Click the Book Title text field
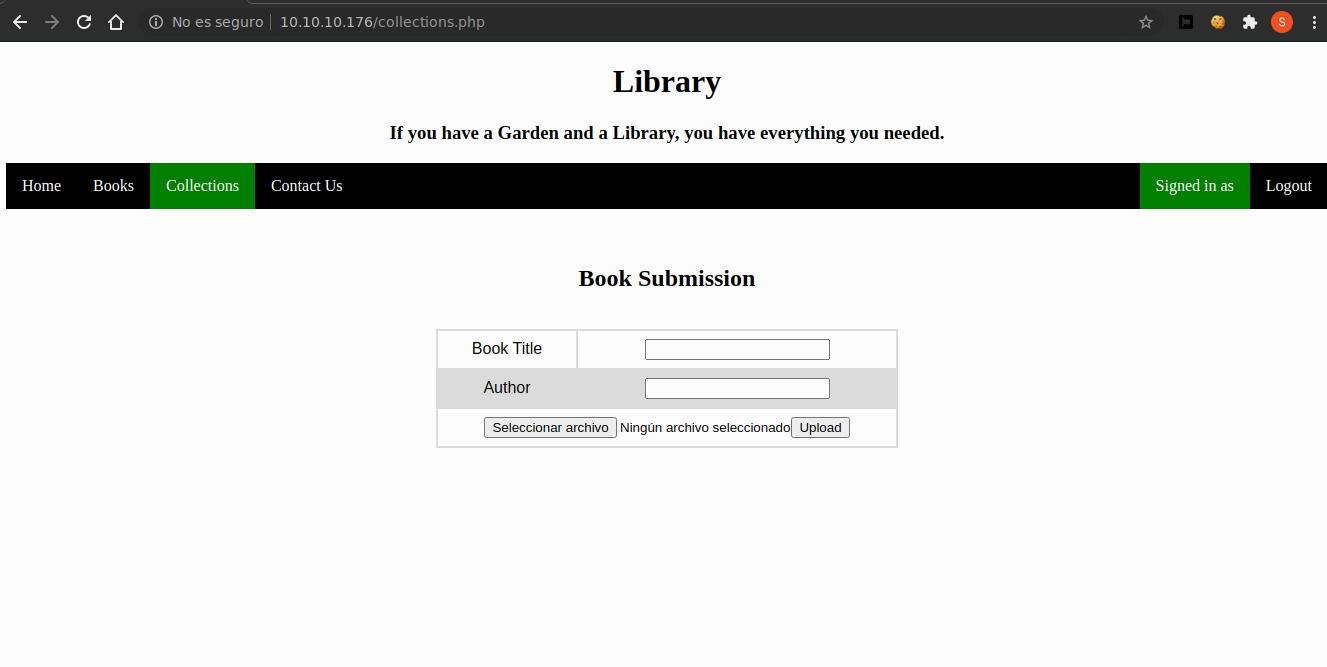Screen dimensions: 1327x667 737,349
